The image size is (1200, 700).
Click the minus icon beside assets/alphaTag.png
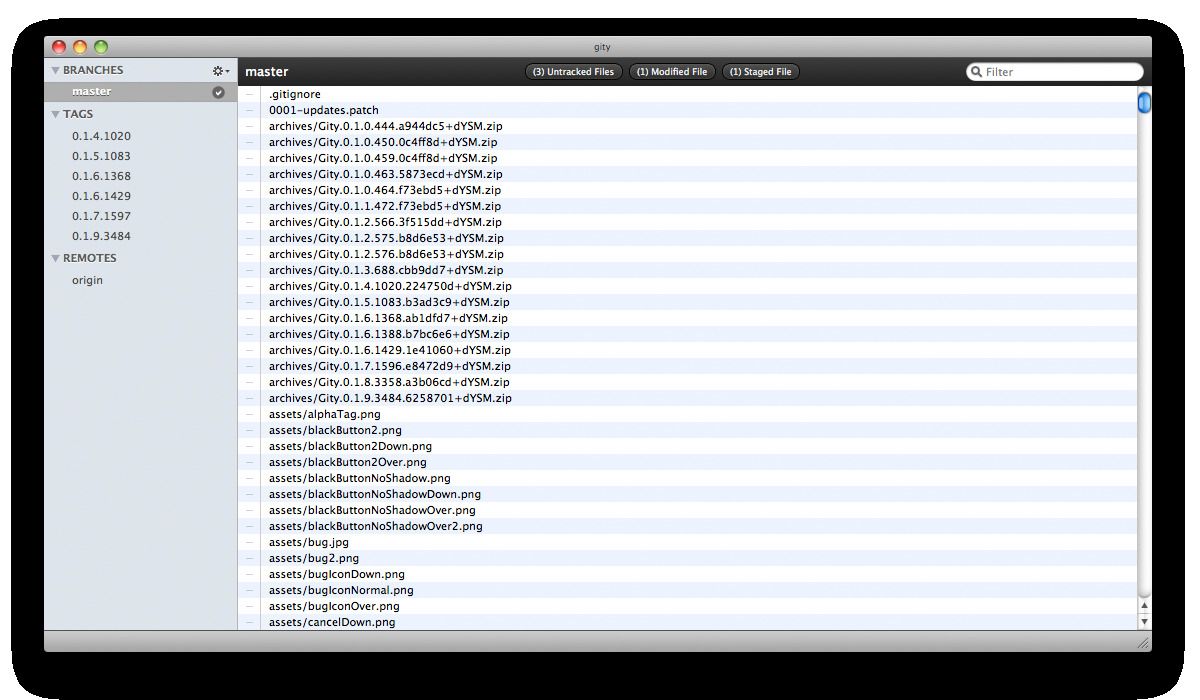click(249, 414)
